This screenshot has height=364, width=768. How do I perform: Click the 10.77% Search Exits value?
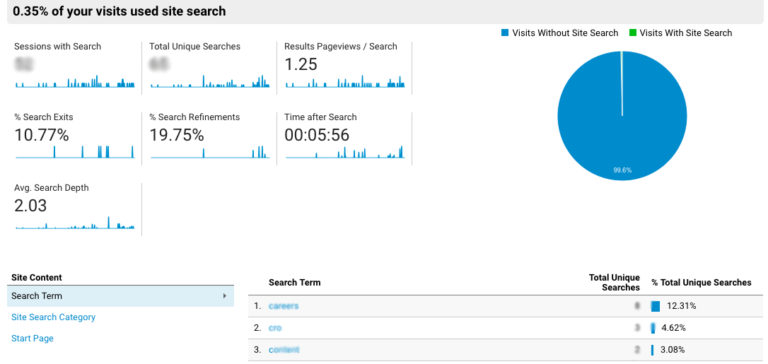click(42, 135)
